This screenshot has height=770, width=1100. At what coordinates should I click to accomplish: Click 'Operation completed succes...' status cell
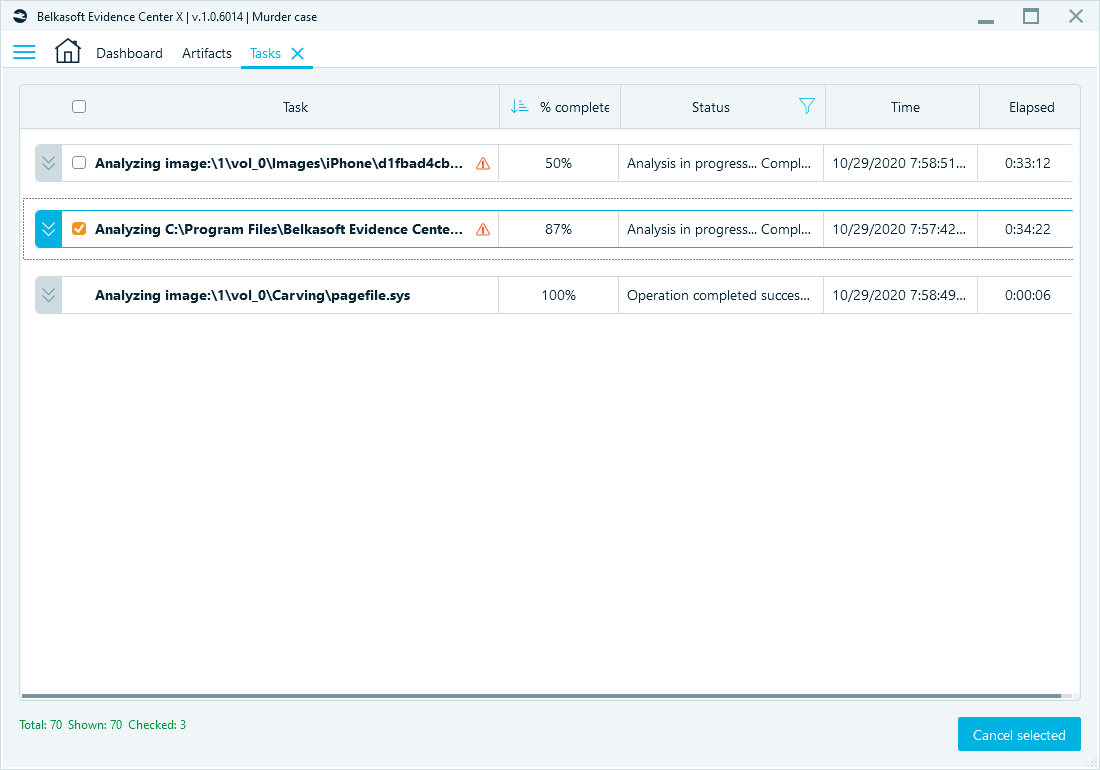(718, 295)
